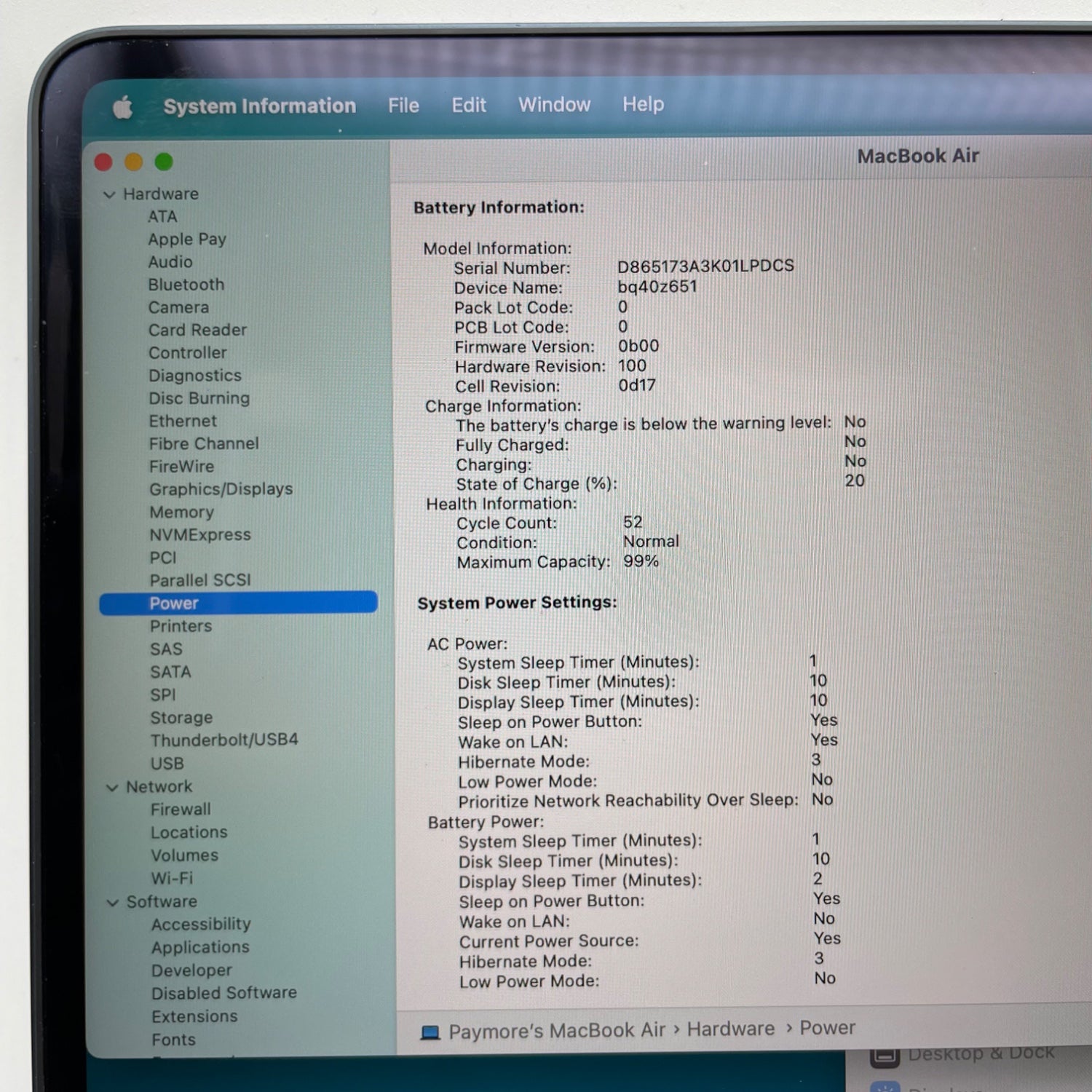Select Applications under Software
This screenshot has width=1092, height=1092.
(200, 948)
